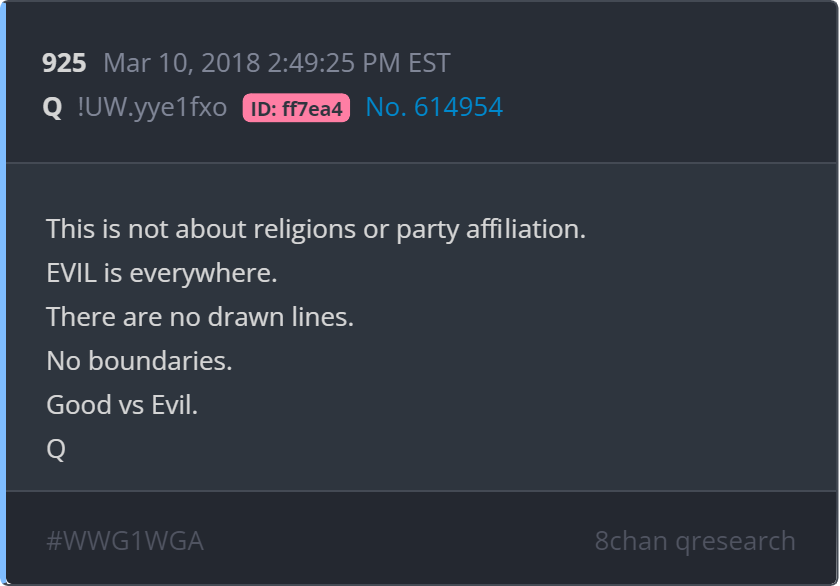Select post number 925
Viewport: 840px width, 586px height.
point(64,63)
